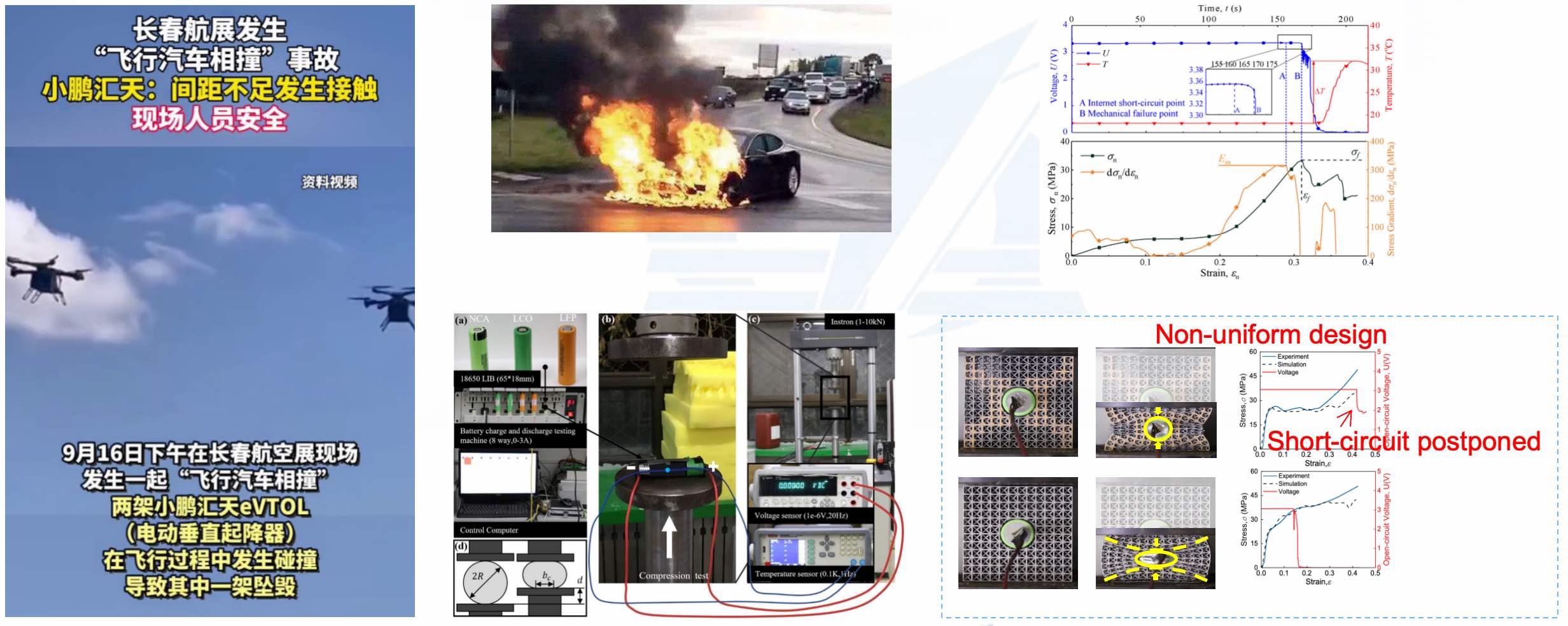Select the green NCA battery cell
The height and width of the screenshot is (626, 1568).
(x=478, y=349)
